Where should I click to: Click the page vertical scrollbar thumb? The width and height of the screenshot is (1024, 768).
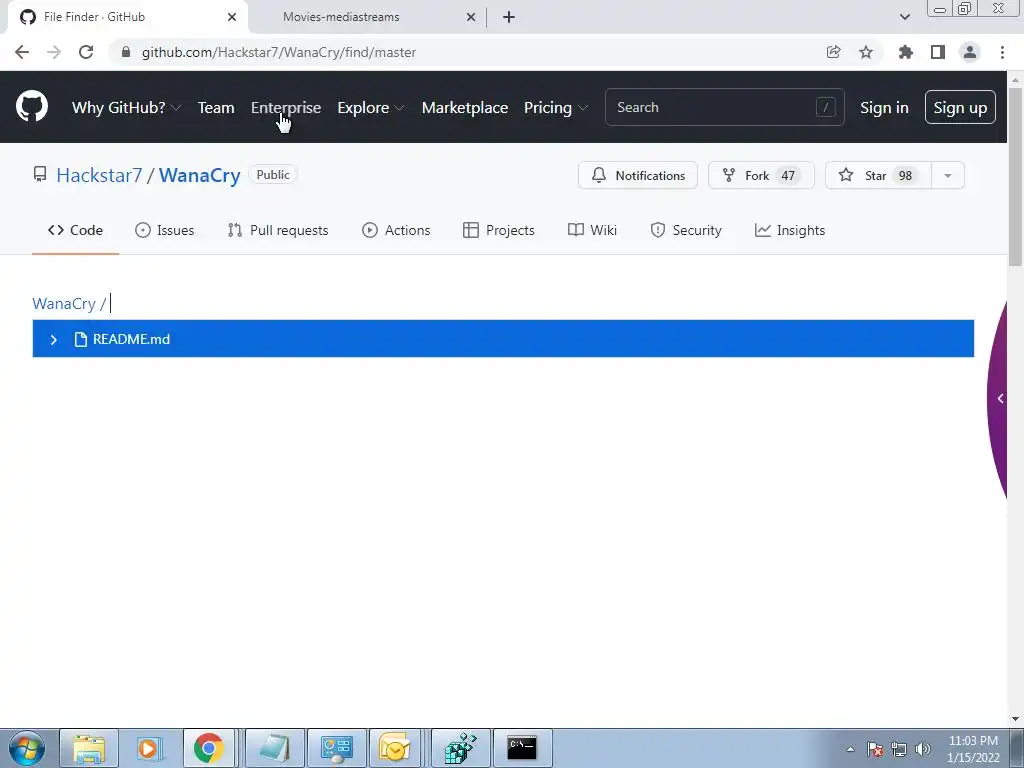point(1015,176)
